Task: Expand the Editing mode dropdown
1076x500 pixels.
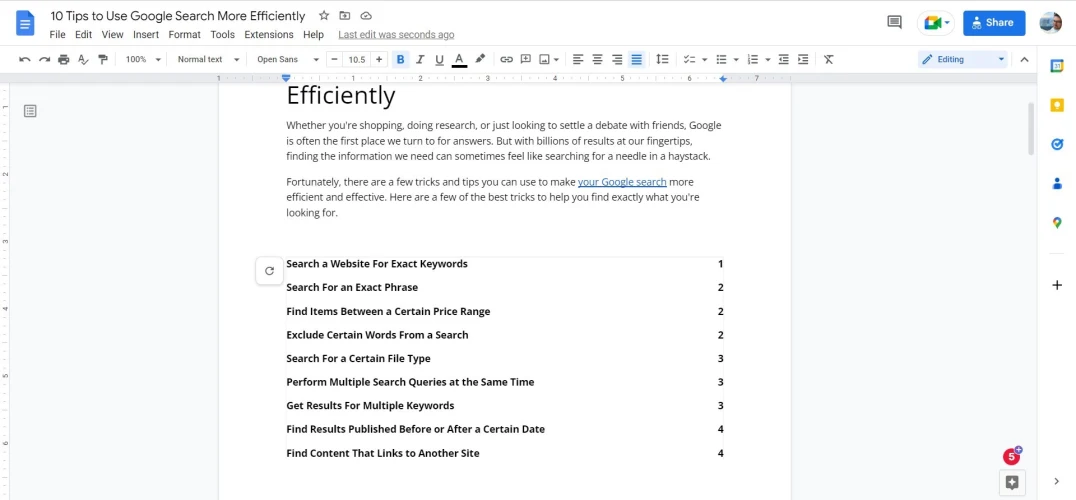Action: click(x=963, y=60)
